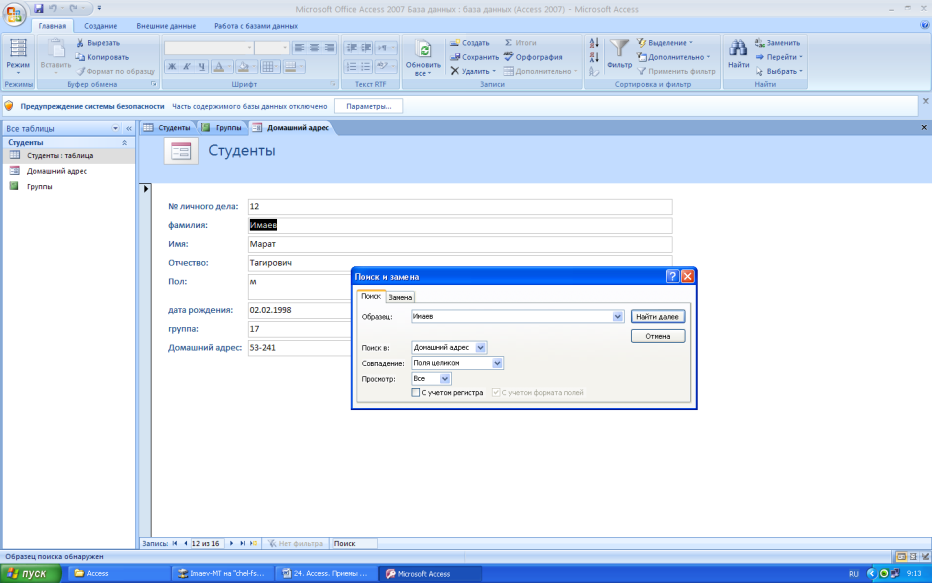The width and height of the screenshot is (932, 583).
Task: Switch to Студенты document tab
Action: [168, 128]
